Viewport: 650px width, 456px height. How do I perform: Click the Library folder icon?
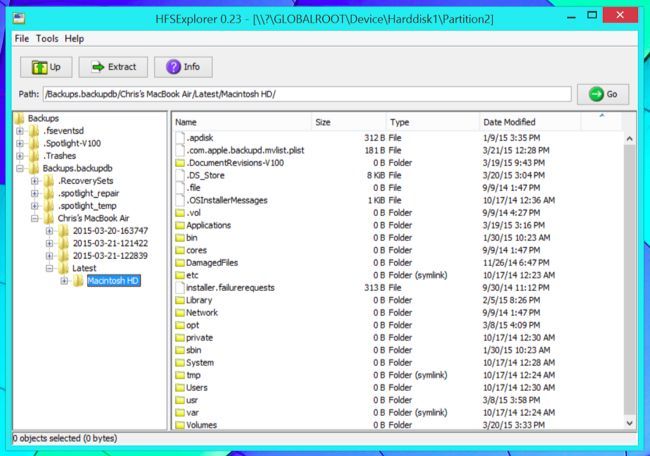[x=179, y=300]
